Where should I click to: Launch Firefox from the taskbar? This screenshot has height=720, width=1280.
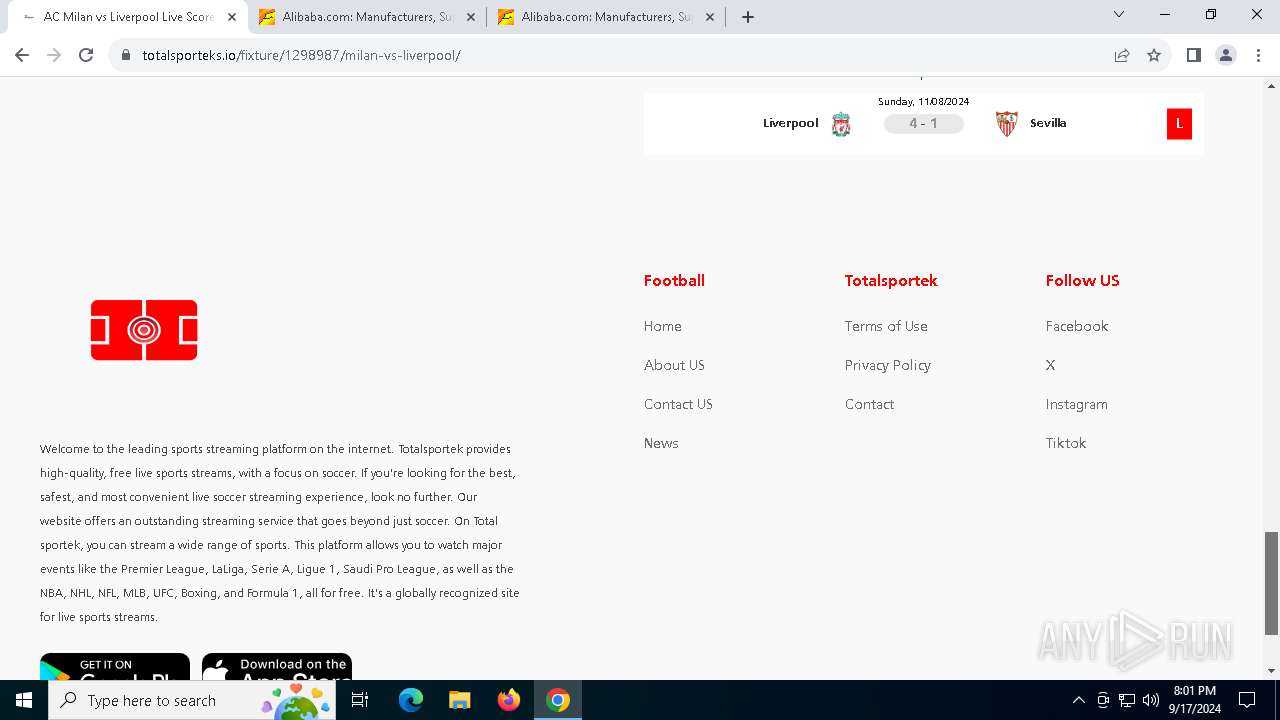click(509, 700)
